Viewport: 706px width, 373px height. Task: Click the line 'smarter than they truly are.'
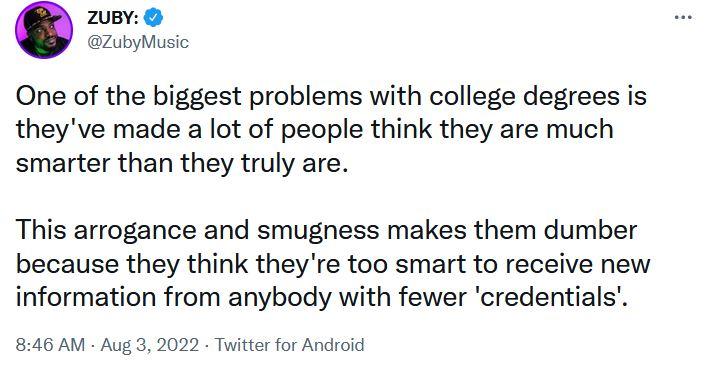[182, 164]
